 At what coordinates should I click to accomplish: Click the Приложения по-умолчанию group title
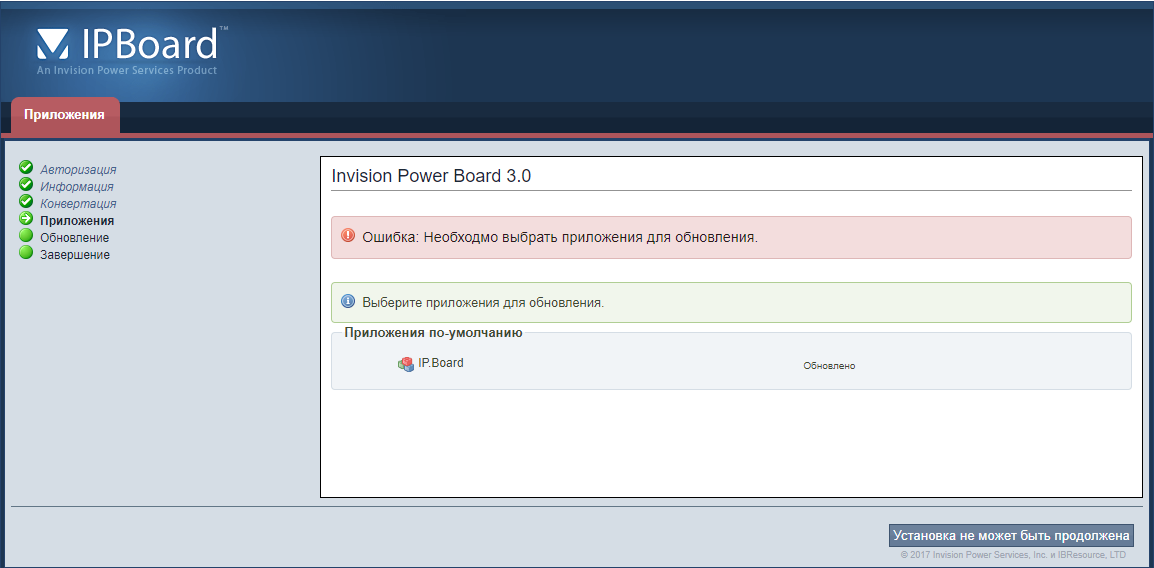pyautogui.click(x=433, y=333)
